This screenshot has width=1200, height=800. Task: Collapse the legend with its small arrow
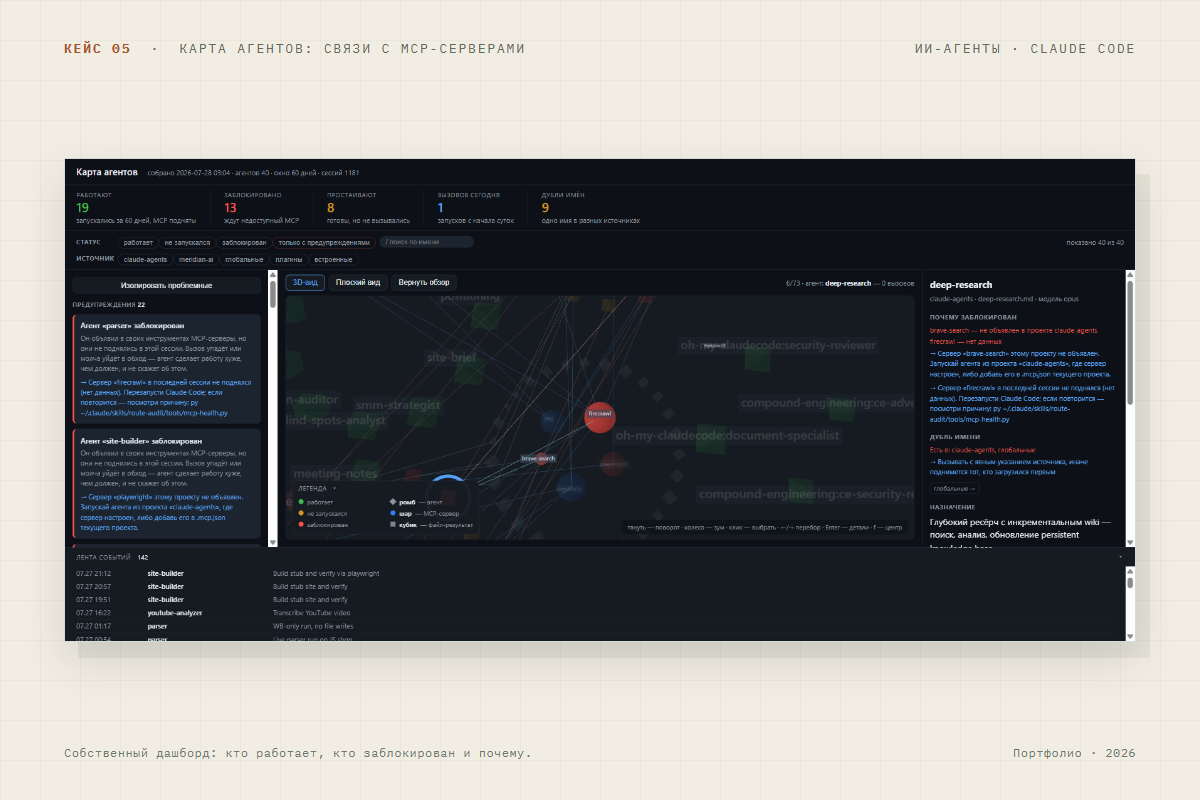[335, 489]
